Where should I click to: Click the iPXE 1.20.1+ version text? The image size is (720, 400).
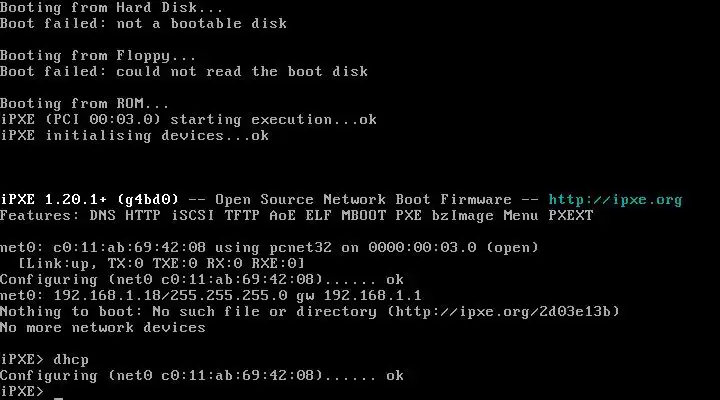[x=53, y=200]
